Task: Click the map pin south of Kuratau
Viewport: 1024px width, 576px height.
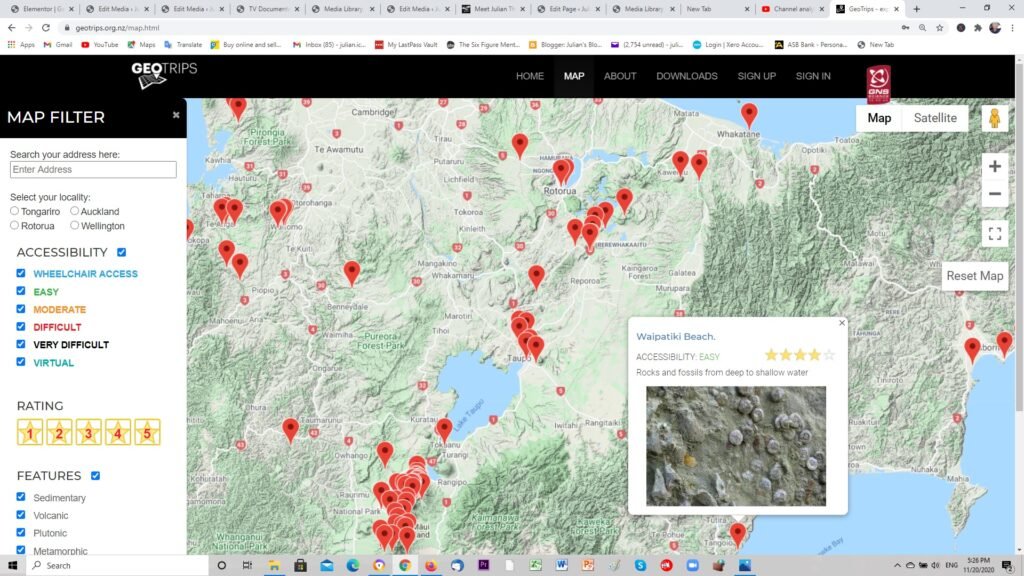Action: tap(444, 430)
